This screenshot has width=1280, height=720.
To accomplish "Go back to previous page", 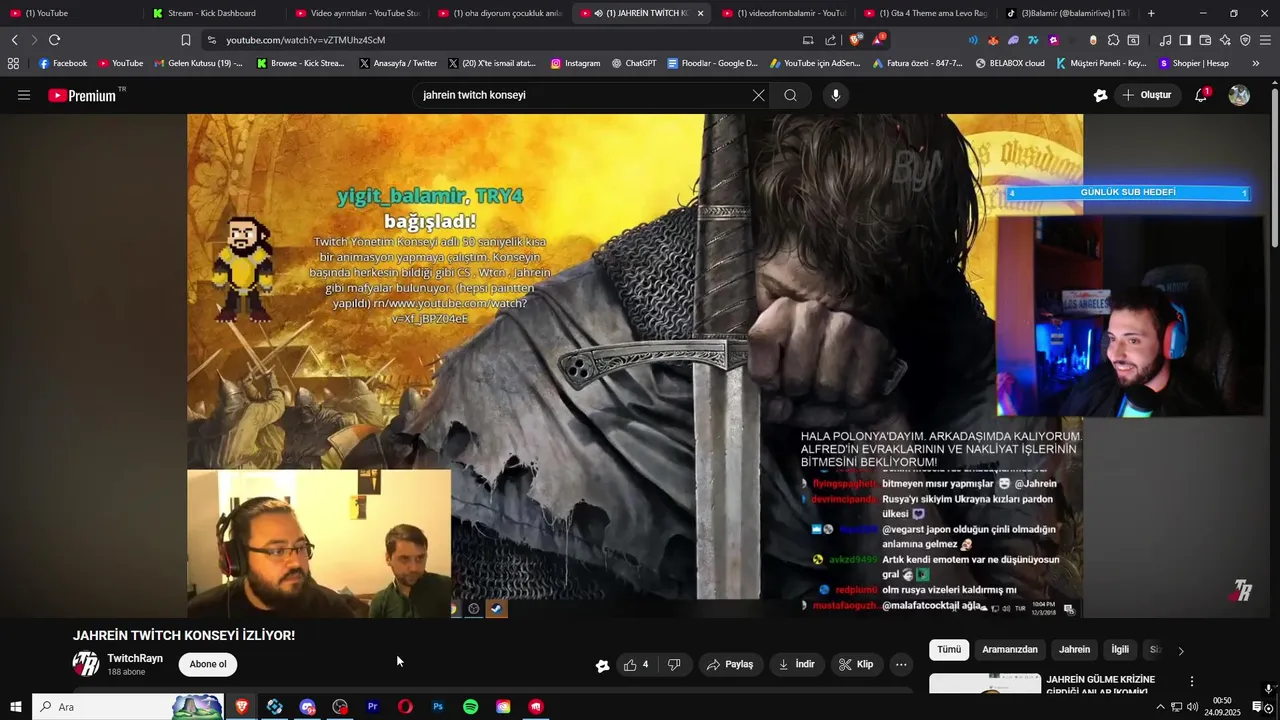I will pyautogui.click(x=14, y=40).
